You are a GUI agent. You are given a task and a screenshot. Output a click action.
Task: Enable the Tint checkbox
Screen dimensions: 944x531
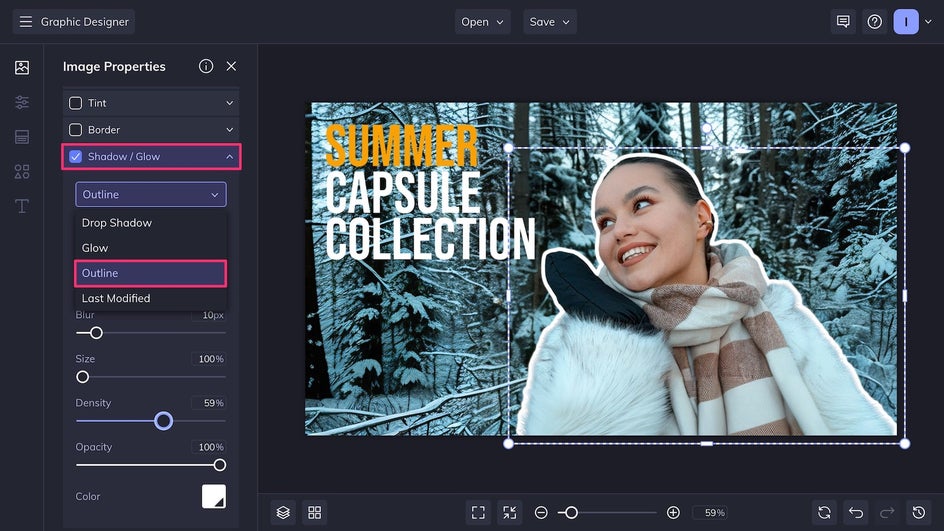[75, 103]
